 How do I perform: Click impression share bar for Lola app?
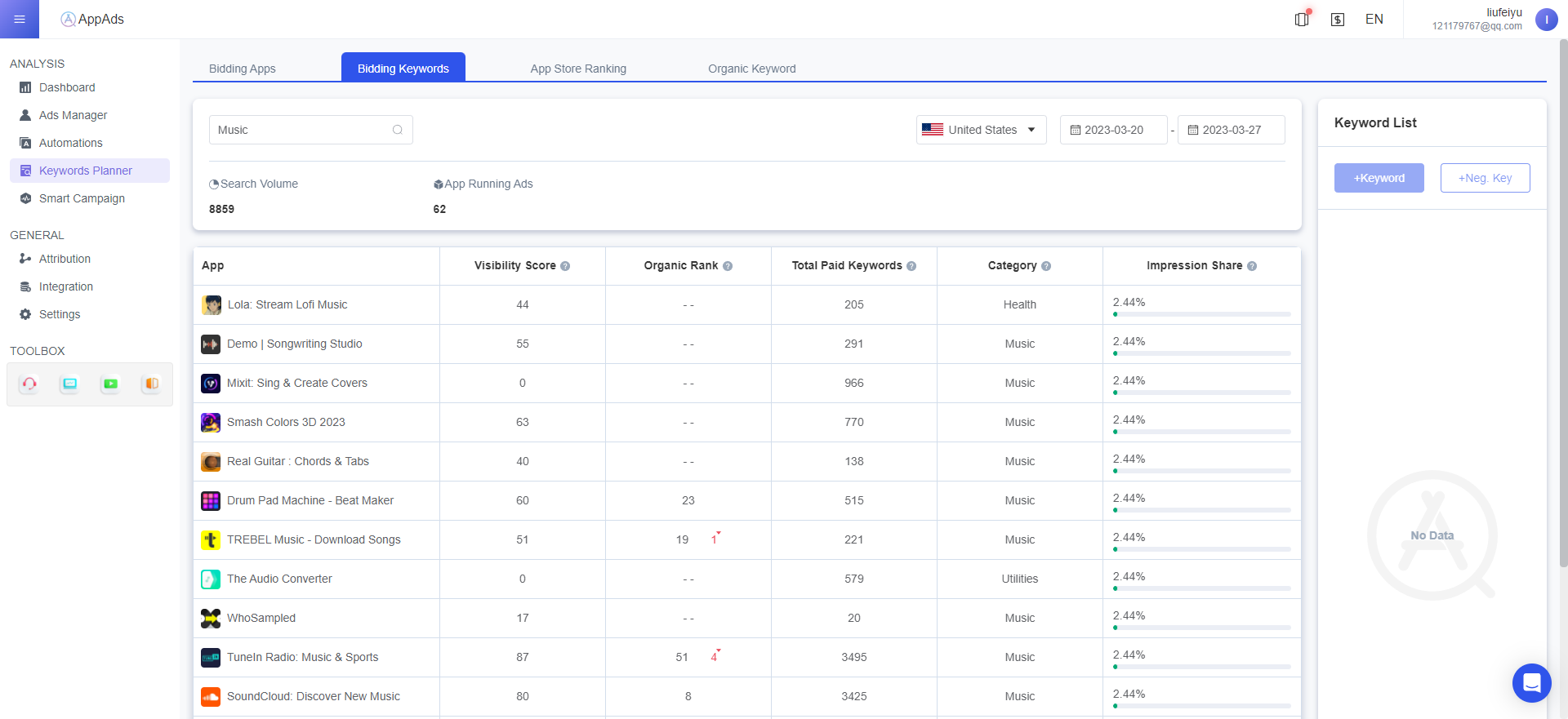click(x=1201, y=314)
